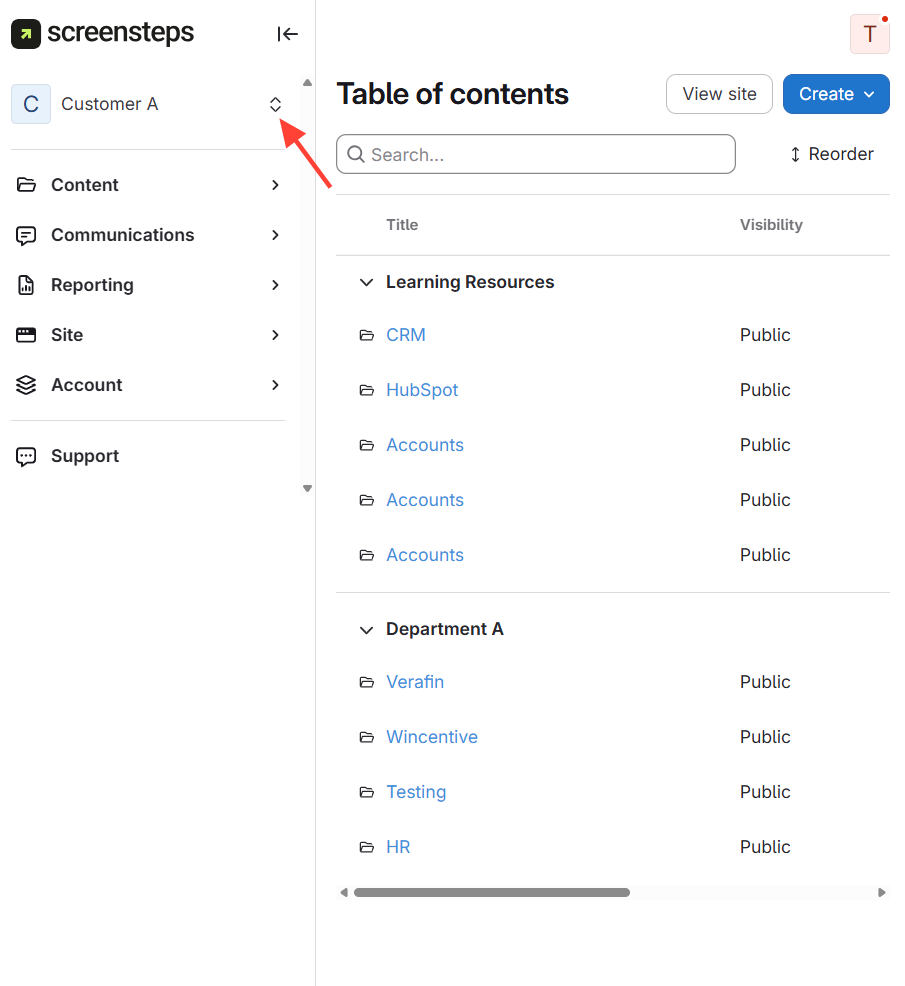This screenshot has height=986, width=905.
Task: Click the folder icon beside HubSpot
Action: (366, 390)
